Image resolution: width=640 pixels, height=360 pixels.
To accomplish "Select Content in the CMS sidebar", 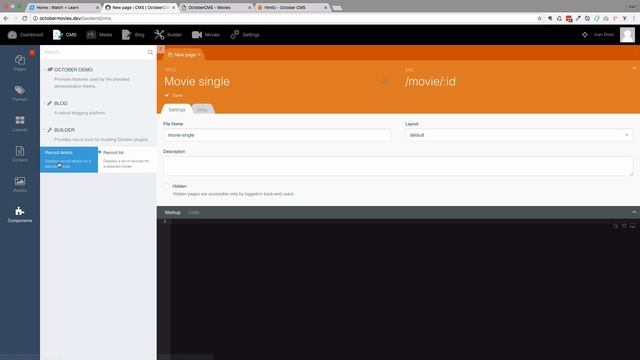I will click(20, 154).
